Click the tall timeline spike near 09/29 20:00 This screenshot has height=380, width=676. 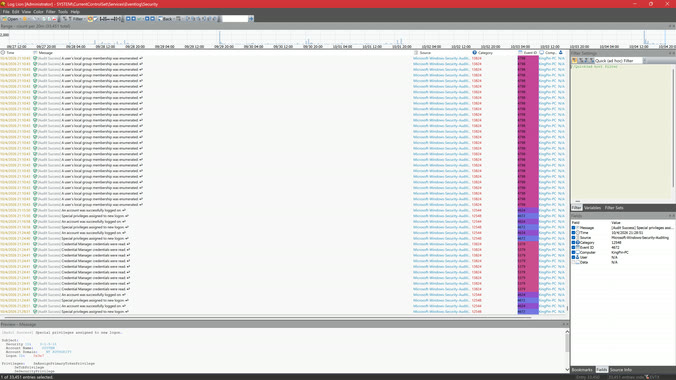point(219,38)
